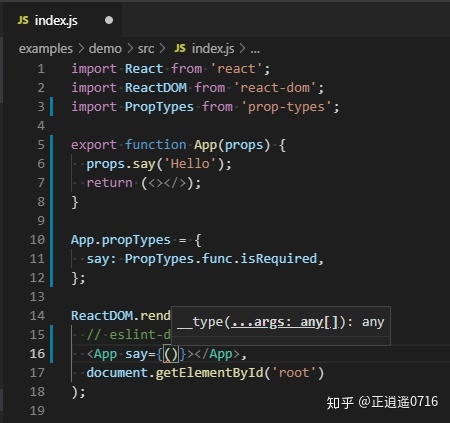
Task: Select the index.js editor tab
Action: pos(62,20)
